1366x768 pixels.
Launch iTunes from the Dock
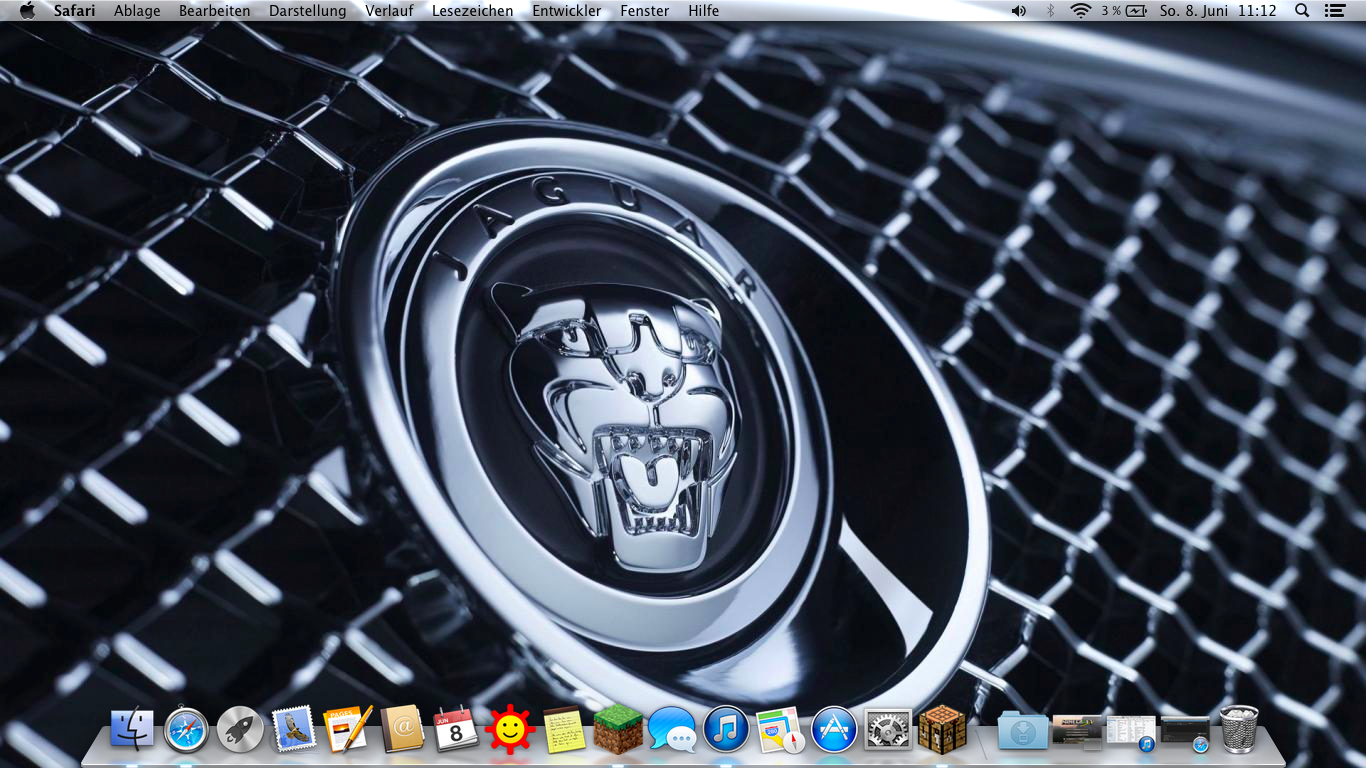click(726, 729)
